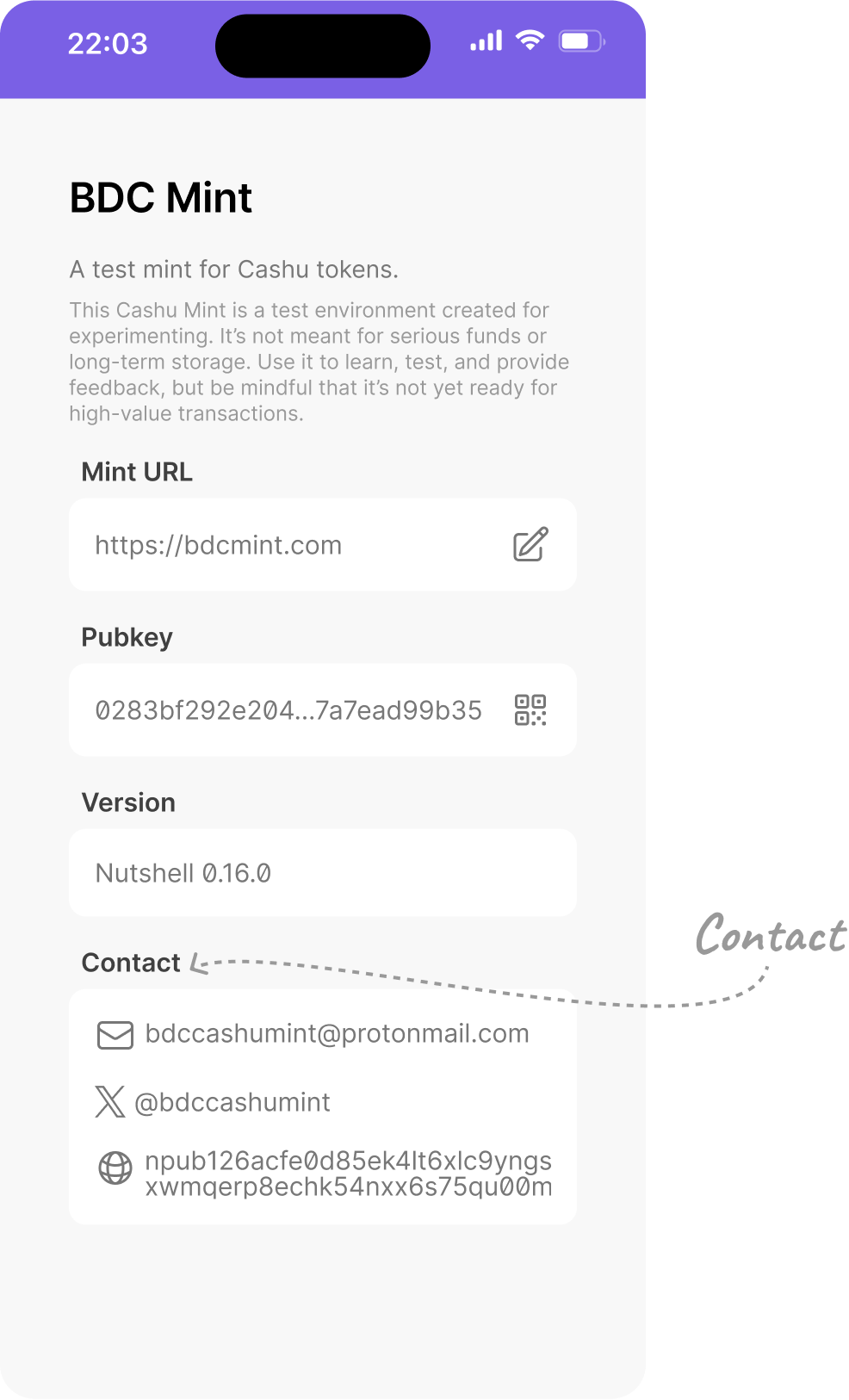The width and height of the screenshot is (849, 1400).
Task: Tap the edit icon for Mint URL
Action: tap(530, 544)
